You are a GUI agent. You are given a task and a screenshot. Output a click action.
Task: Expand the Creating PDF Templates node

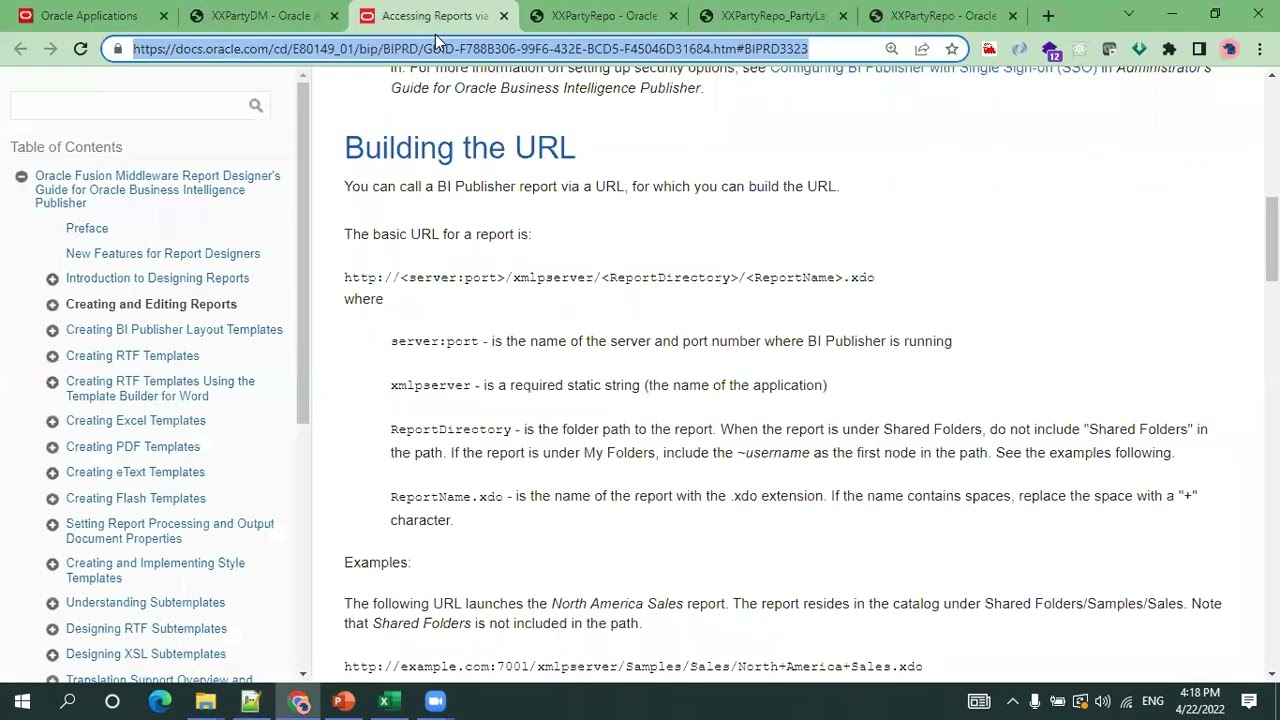coord(52,447)
